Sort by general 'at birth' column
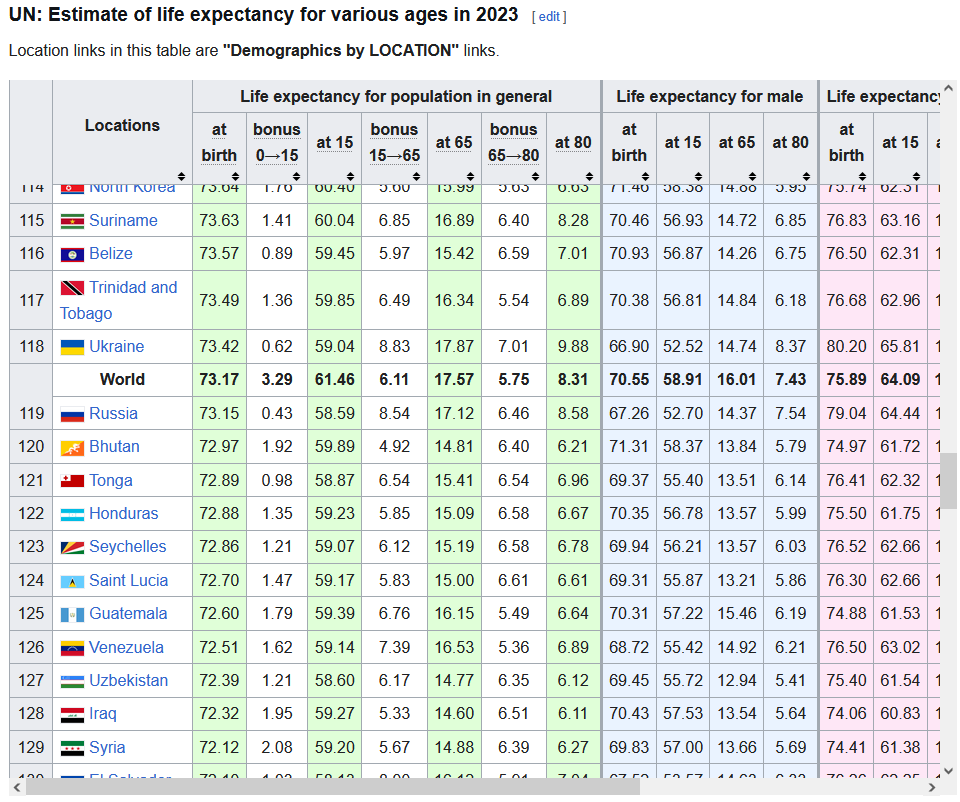 (235, 177)
